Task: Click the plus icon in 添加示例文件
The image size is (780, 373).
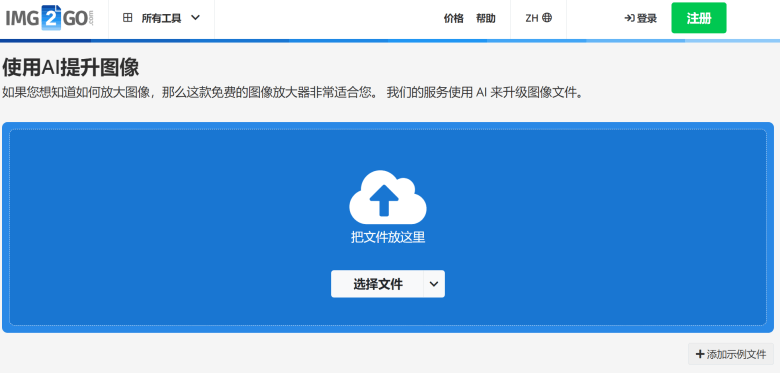Action: 700,354
